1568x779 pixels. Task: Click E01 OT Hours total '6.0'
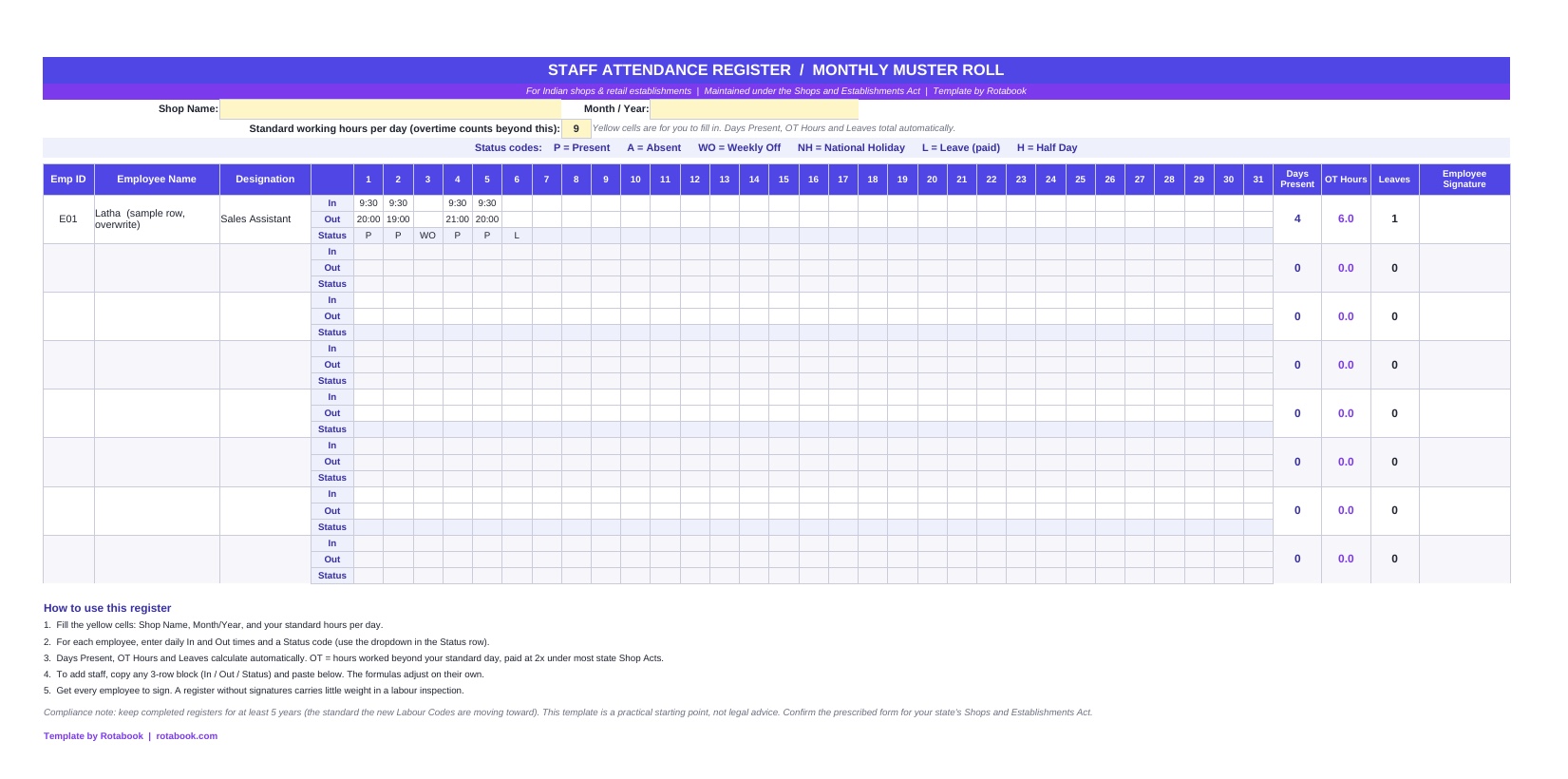click(1346, 219)
